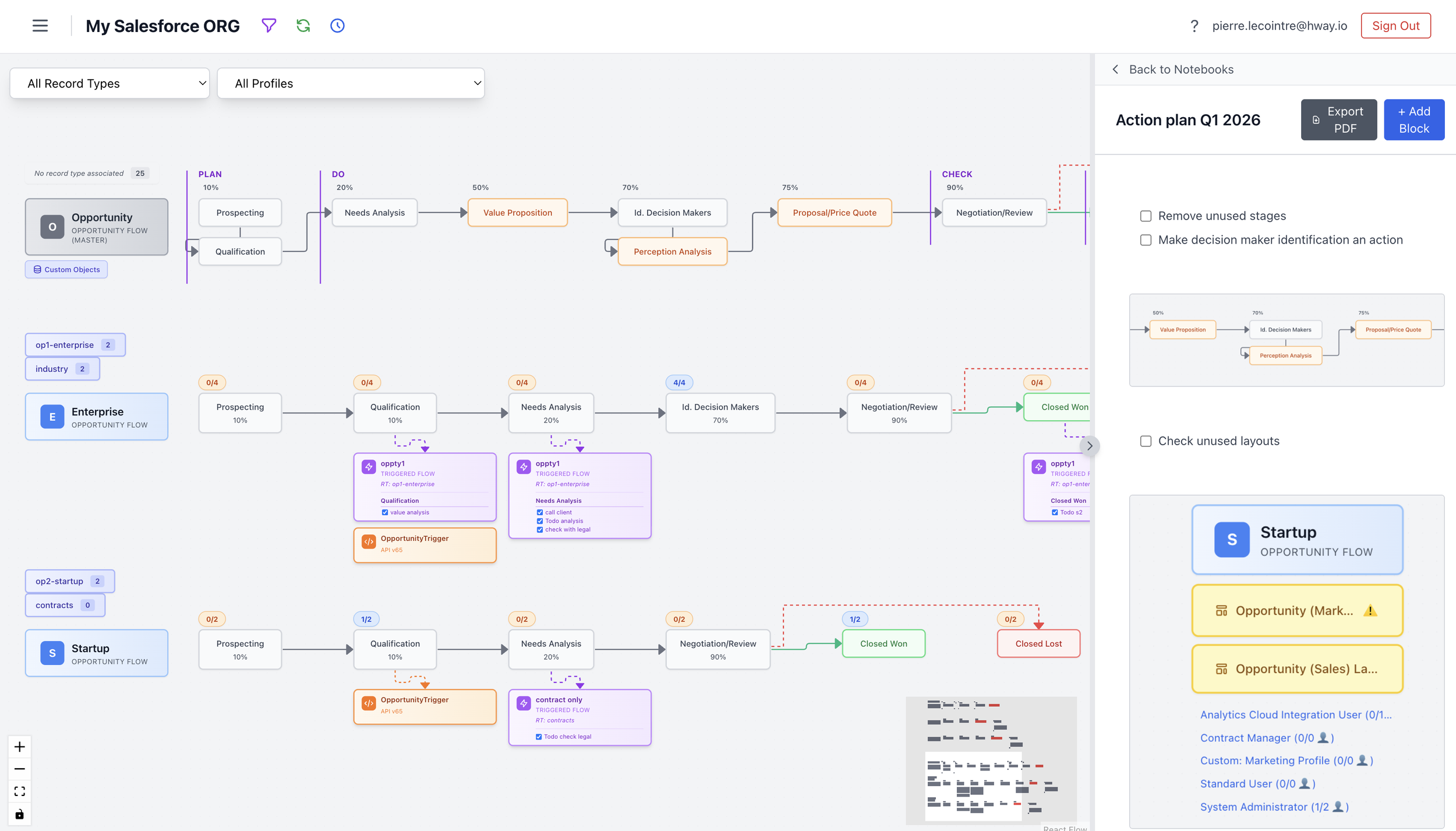Image resolution: width=1456 pixels, height=831 pixels.
Task: Toggle the canvas lock icon
Action: click(x=20, y=814)
